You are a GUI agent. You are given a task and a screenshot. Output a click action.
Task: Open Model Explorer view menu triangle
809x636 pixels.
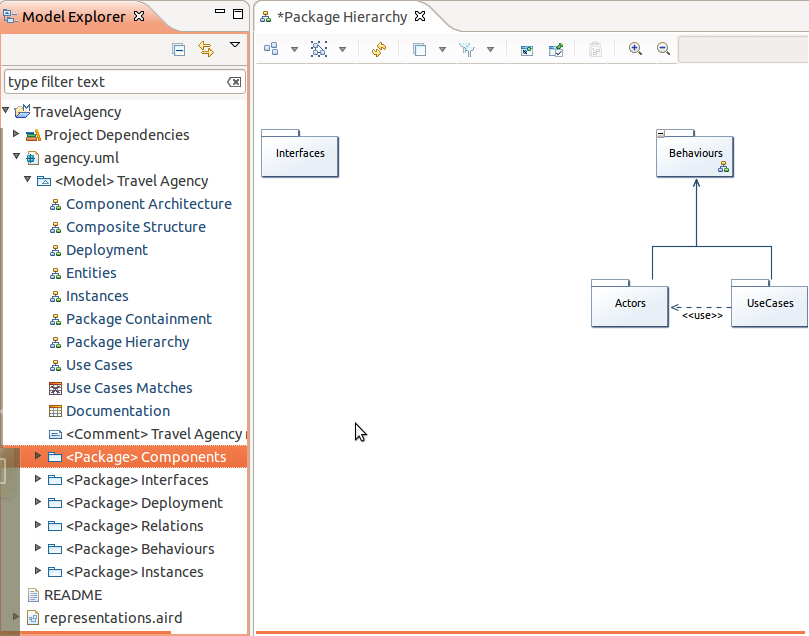coord(235,45)
